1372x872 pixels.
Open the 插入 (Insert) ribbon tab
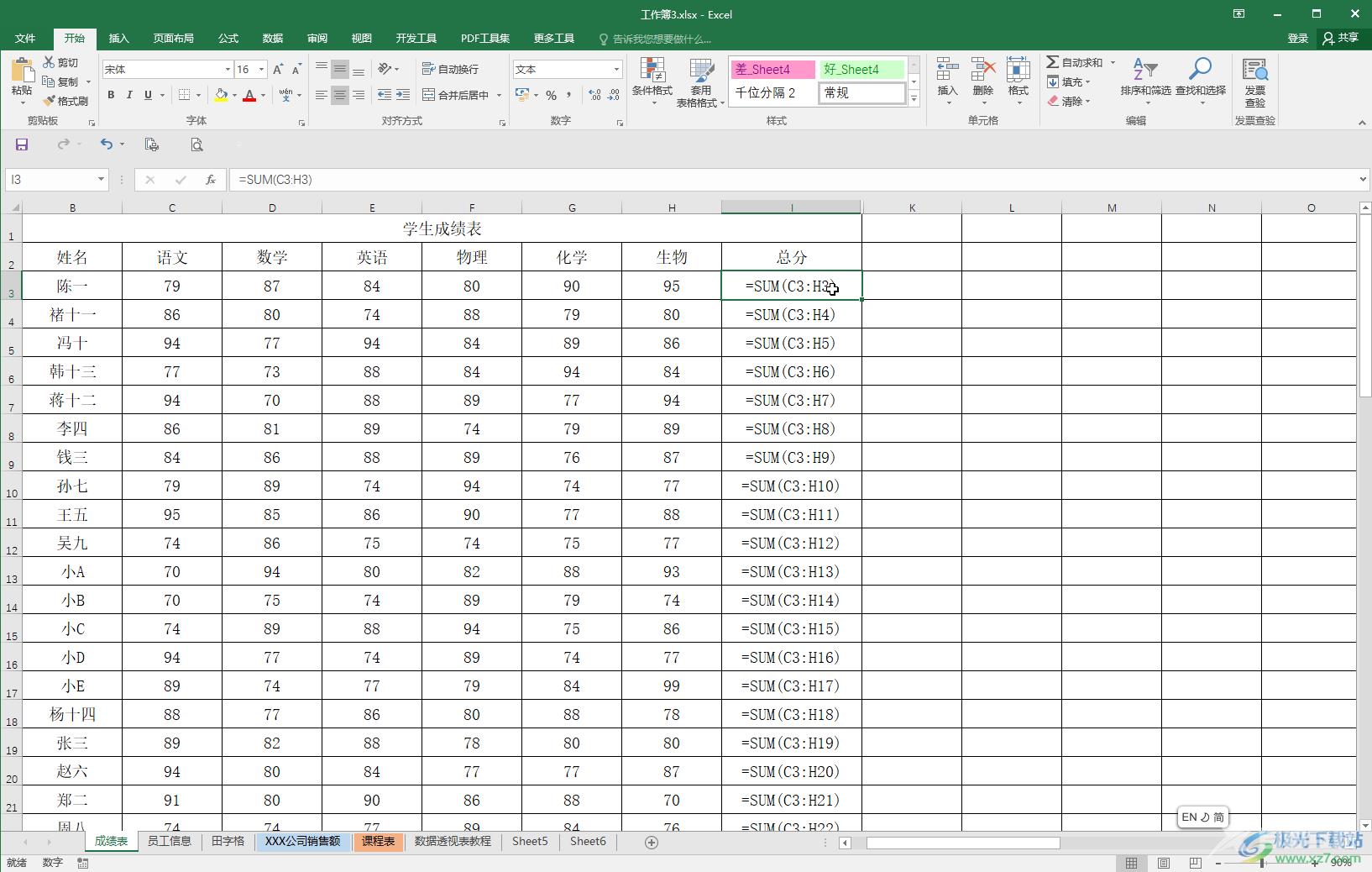pyautogui.click(x=118, y=39)
